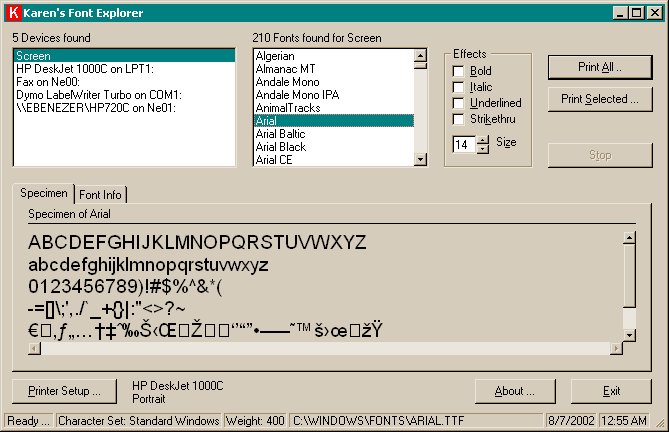Toggle the Underlined checkbox

click(458, 103)
